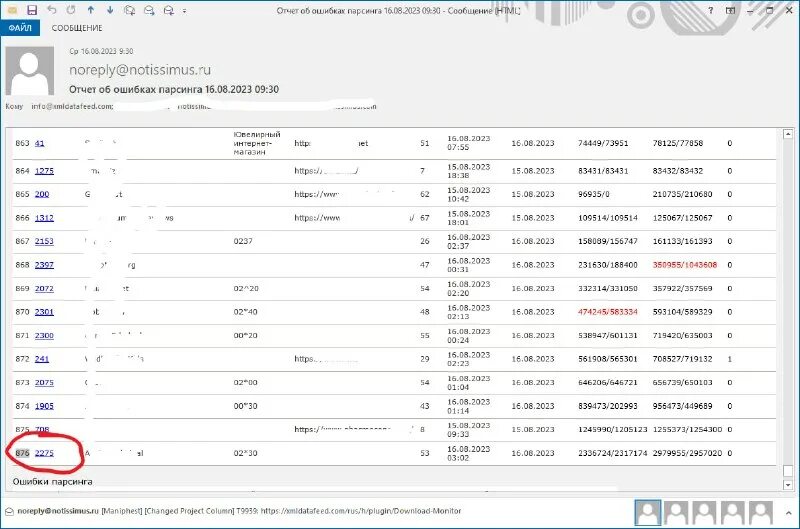Image resolution: width=800 pixels, height=529 pixels.
Task: Click the ribbon display options icon
Action: (x=731, y=10)
